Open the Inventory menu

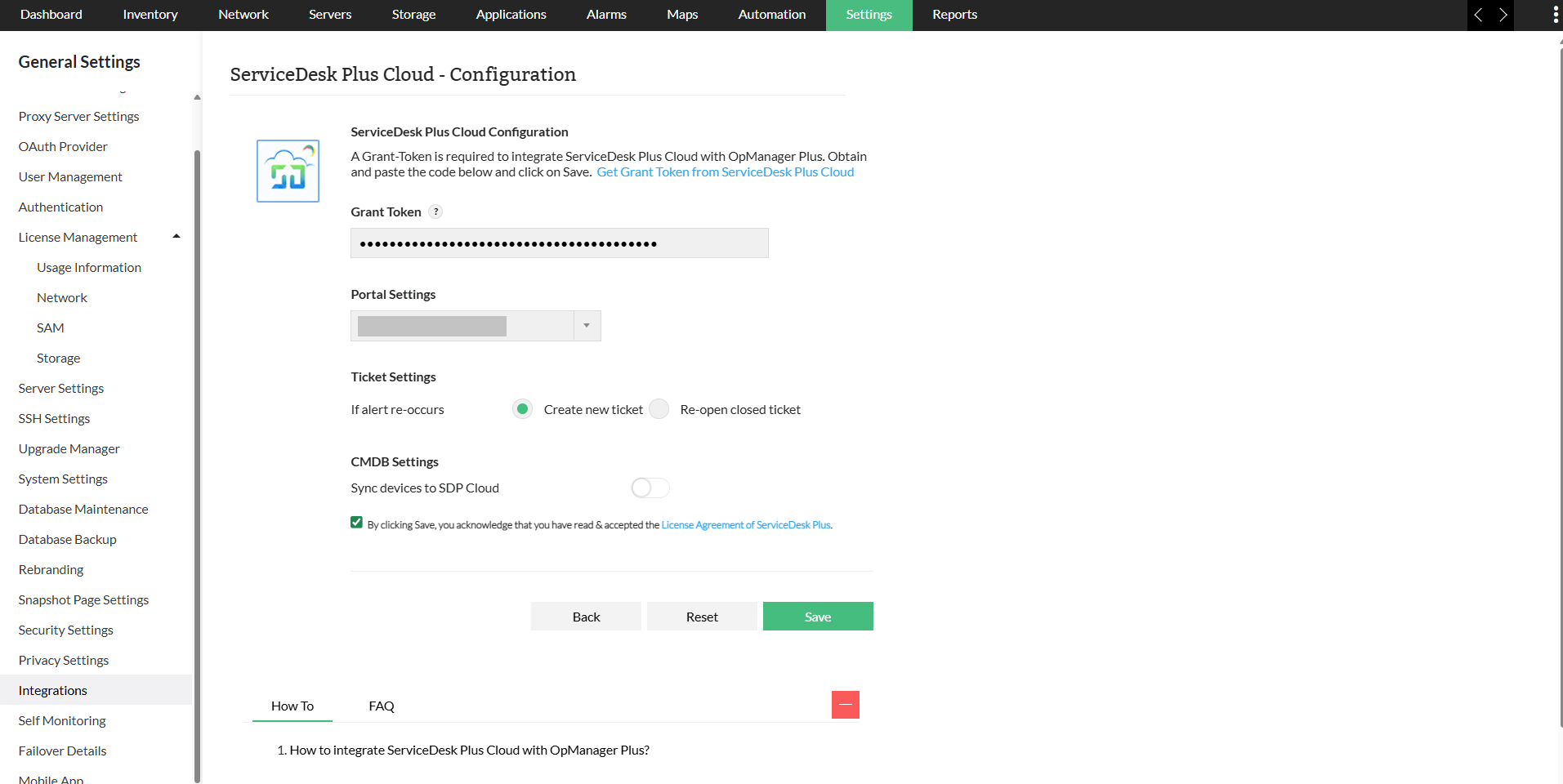pyautogui.click(x=150, y=15)
